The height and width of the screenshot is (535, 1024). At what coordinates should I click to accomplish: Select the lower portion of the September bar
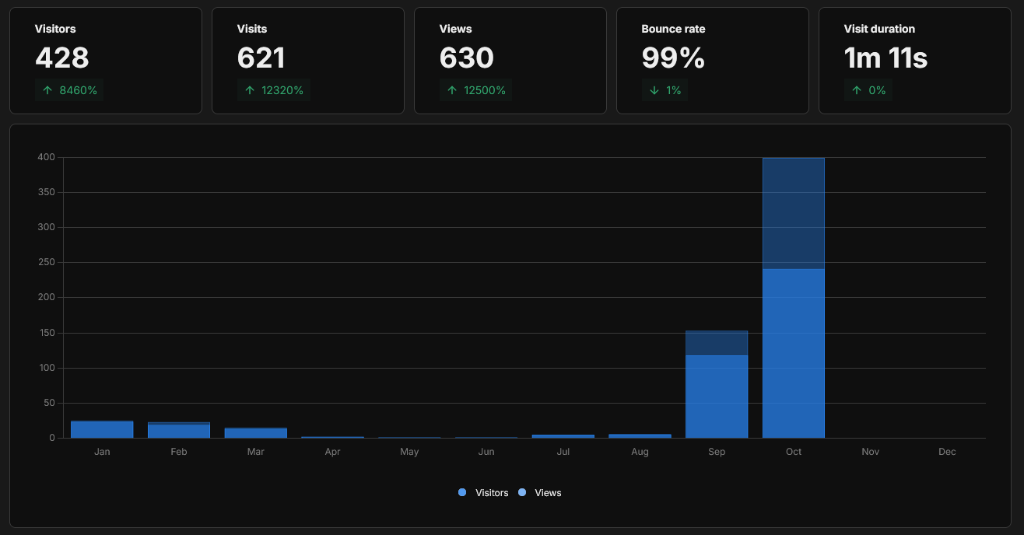(716, 396)
